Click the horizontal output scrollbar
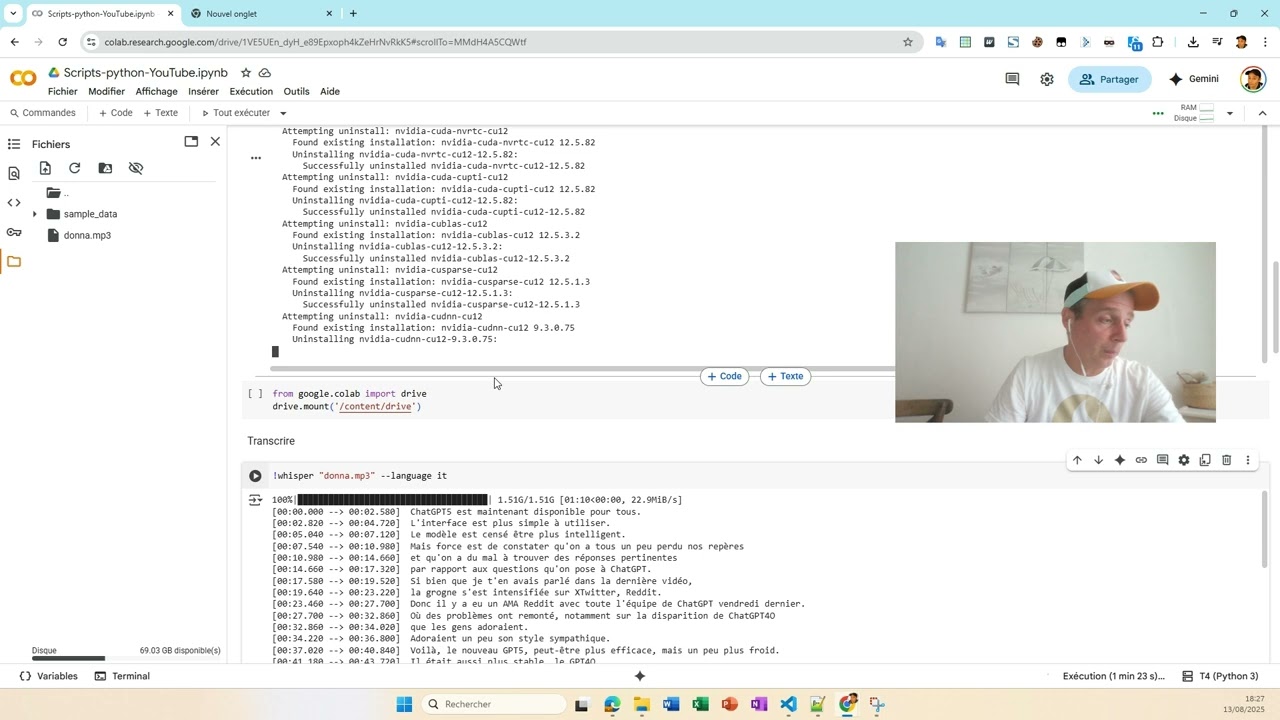The height and width of the screenshot is (720, 1280). 580,368
